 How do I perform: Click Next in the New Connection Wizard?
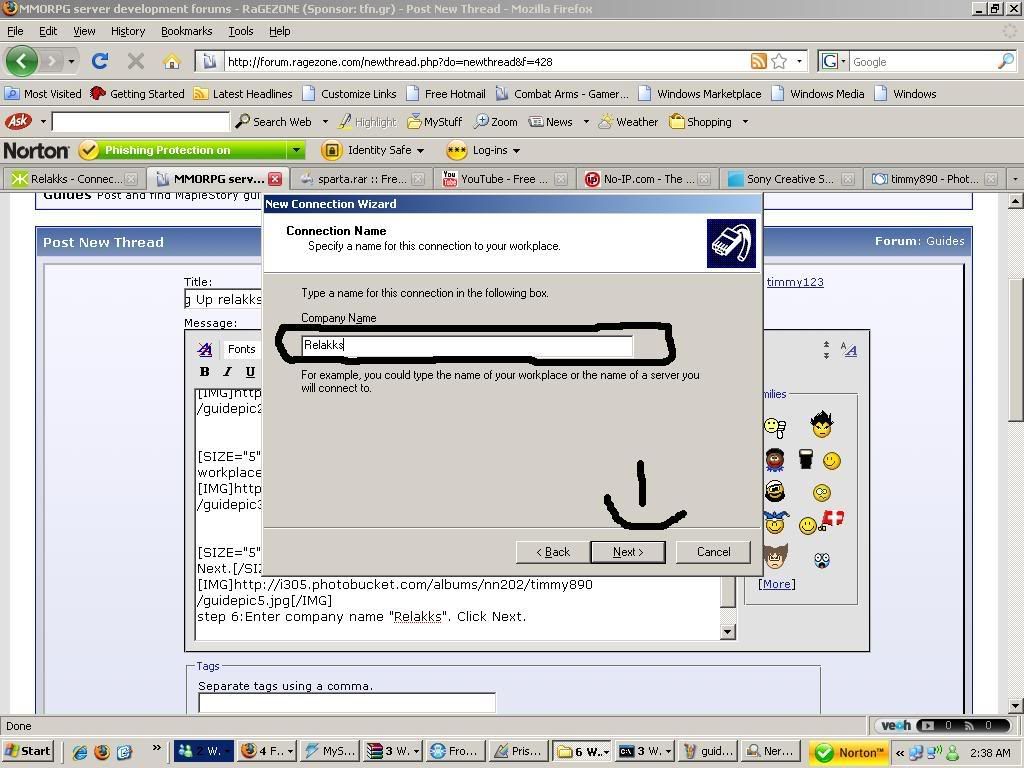(x=628, y=552)
